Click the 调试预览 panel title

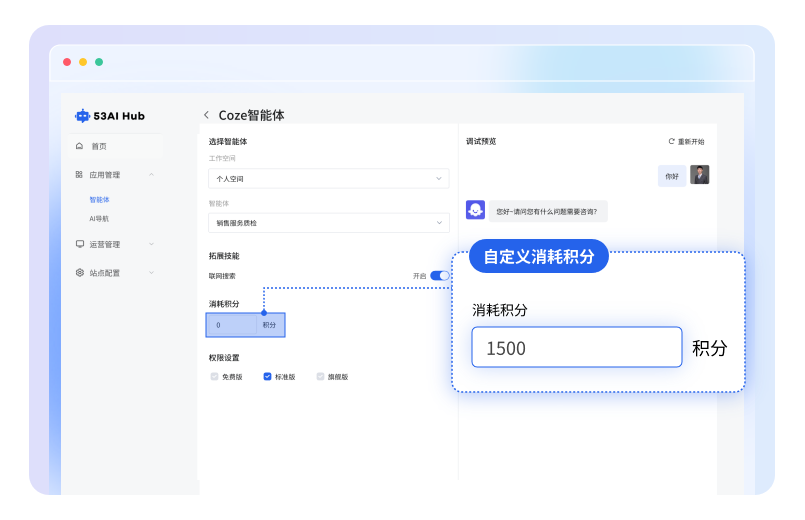pos(481,142)
